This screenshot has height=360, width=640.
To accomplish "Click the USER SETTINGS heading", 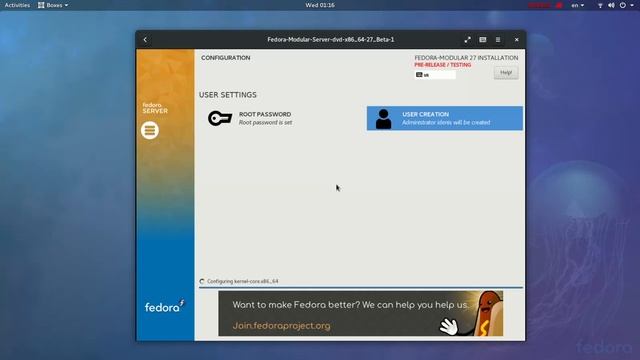I will (x=228, y=95).
